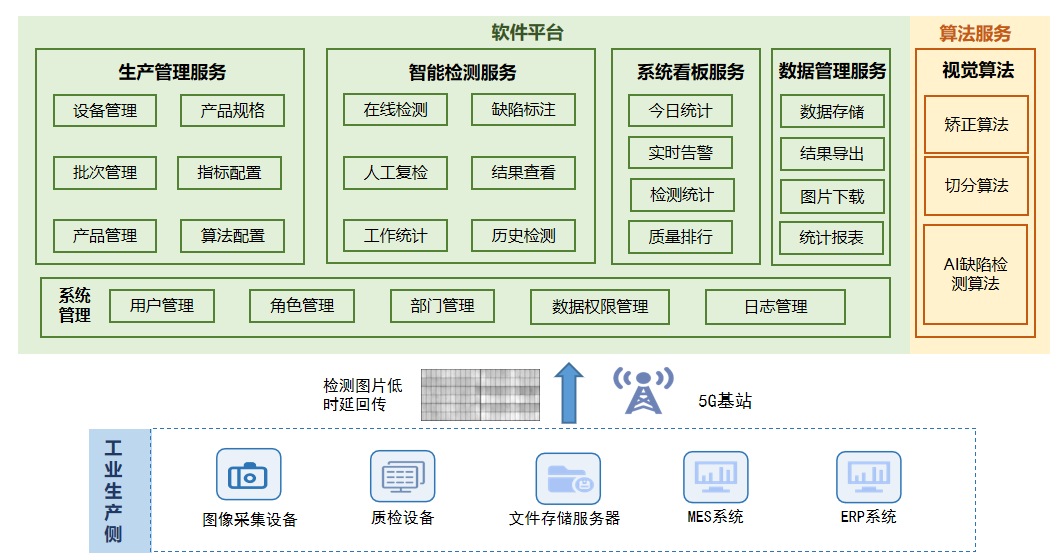This screenshot has height=560, width=1063.
Task: Click the 5G基站 tower icon
Action: point(643,391)
